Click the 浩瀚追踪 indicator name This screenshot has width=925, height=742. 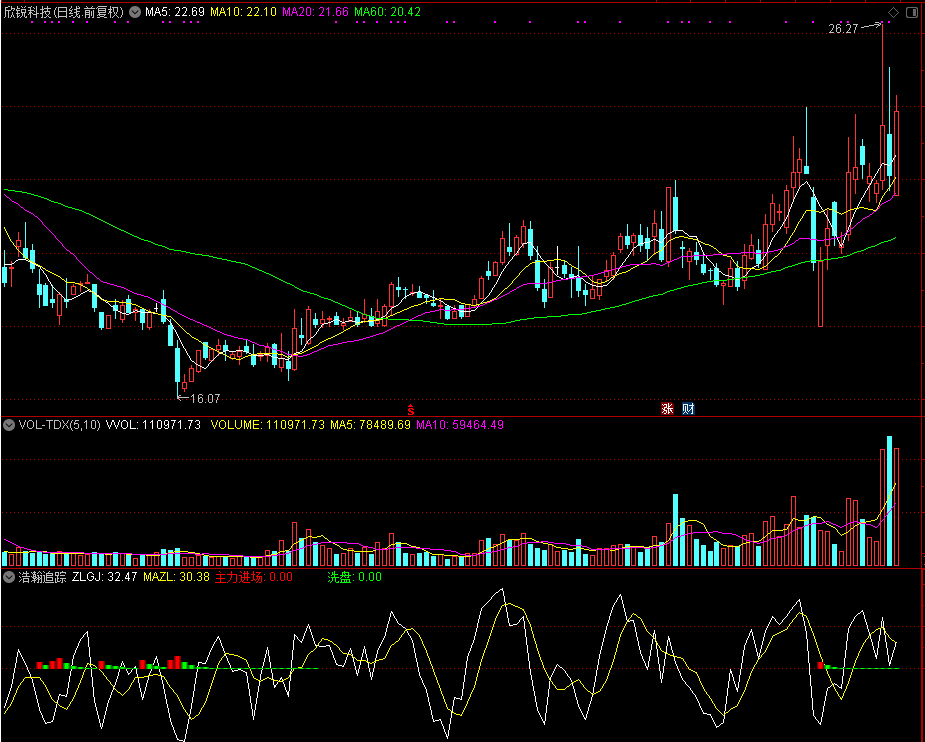(x=42, y=577)
